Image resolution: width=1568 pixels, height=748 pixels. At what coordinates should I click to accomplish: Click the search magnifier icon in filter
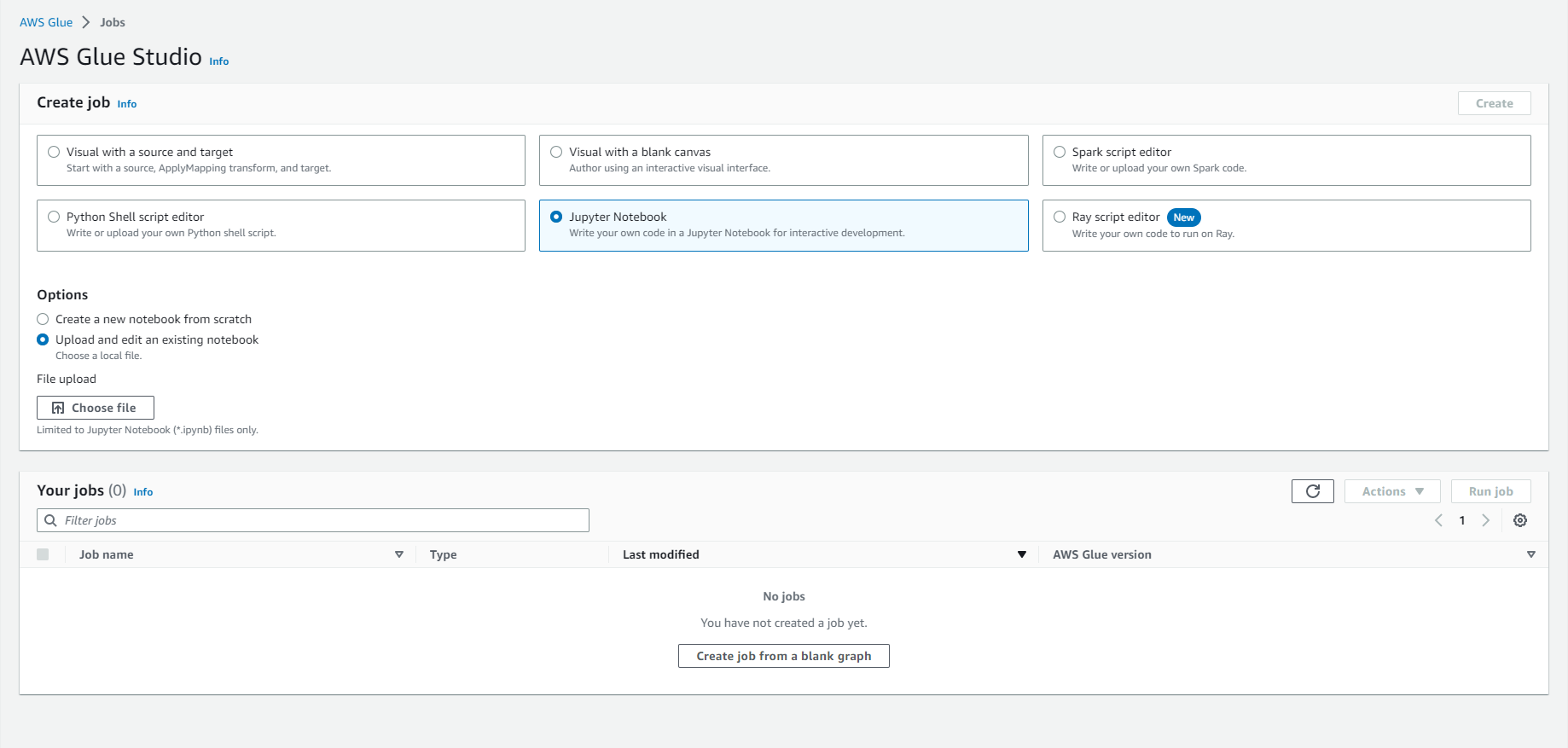click(x=50, y=520)
